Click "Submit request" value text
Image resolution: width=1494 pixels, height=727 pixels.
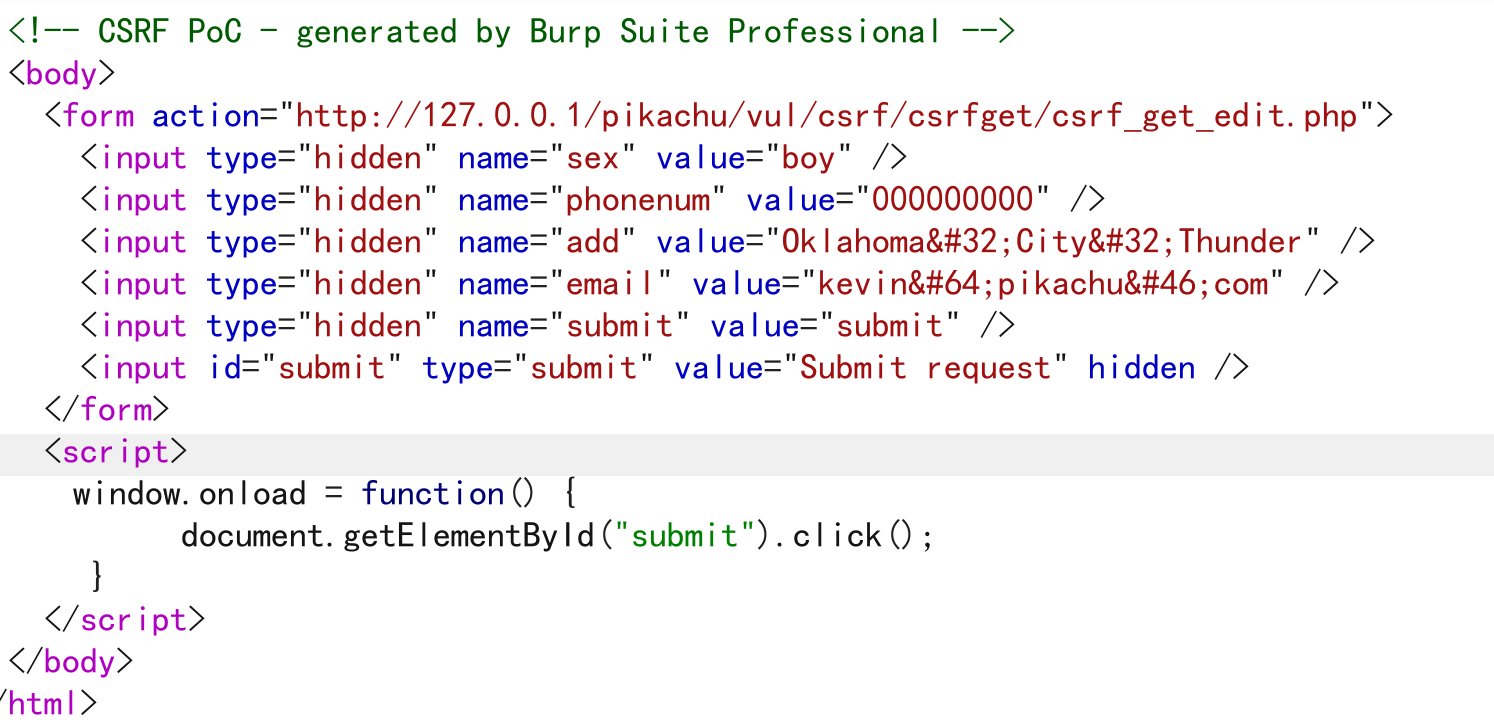coord(925,368)
